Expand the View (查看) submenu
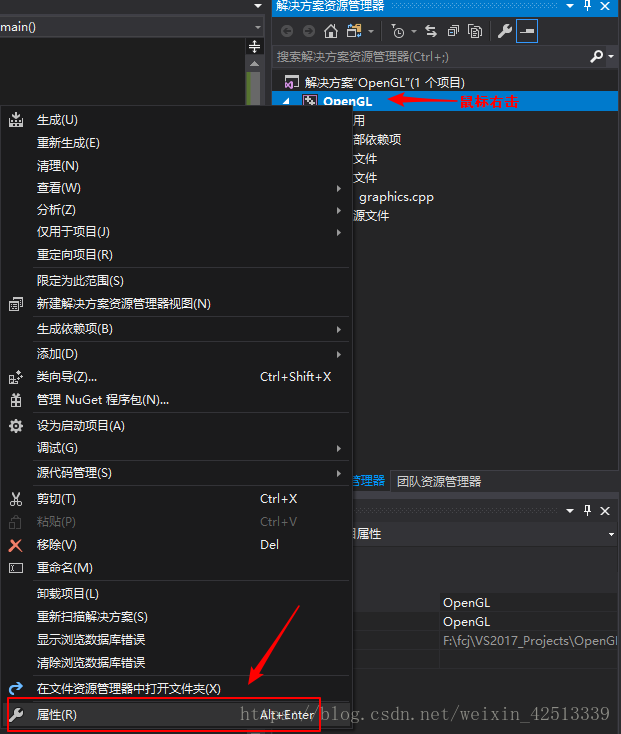Screen dimensions: 621x734 [x=176, y=188]
